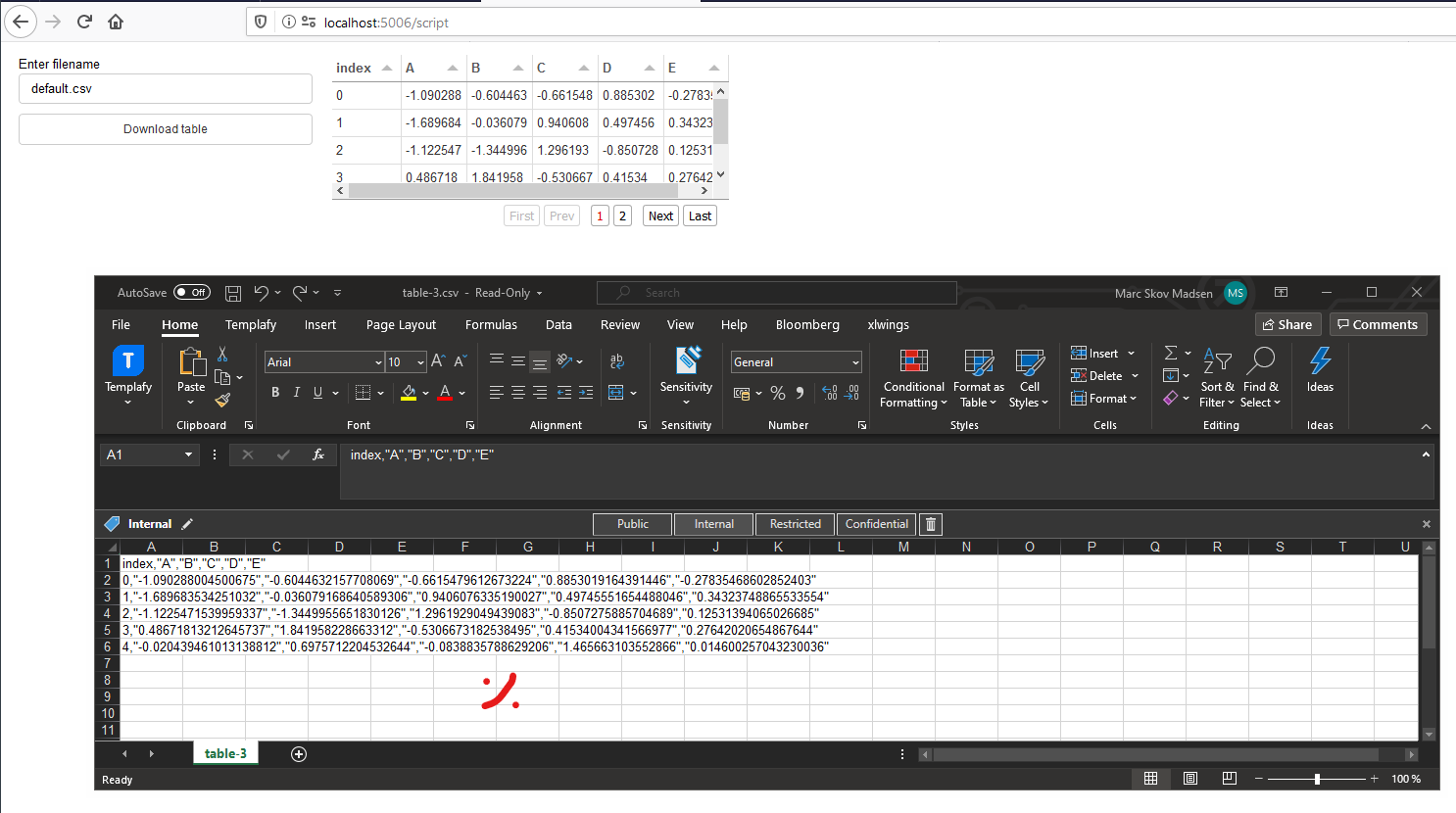Image resolution: width=1456 pixels, height=813 pixels.
Task: Expand the Fill Color dropdown arrow
Action: point(424,392)
